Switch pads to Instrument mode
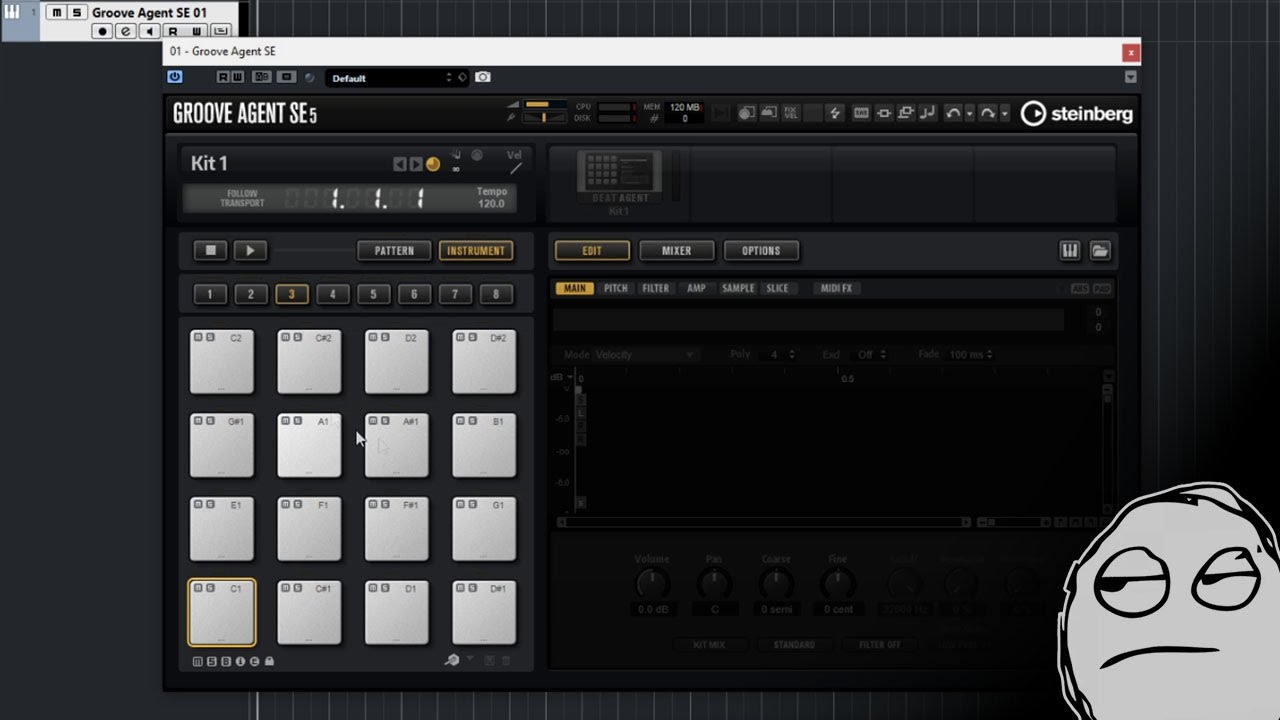1280x720 pixels. 476,251
